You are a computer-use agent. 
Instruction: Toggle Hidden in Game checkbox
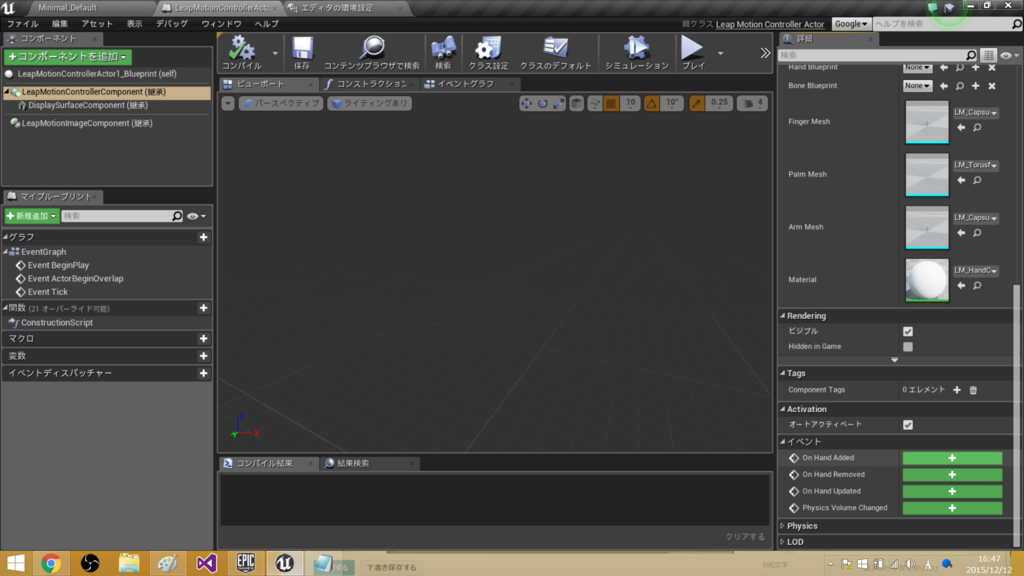pos(908,347)
